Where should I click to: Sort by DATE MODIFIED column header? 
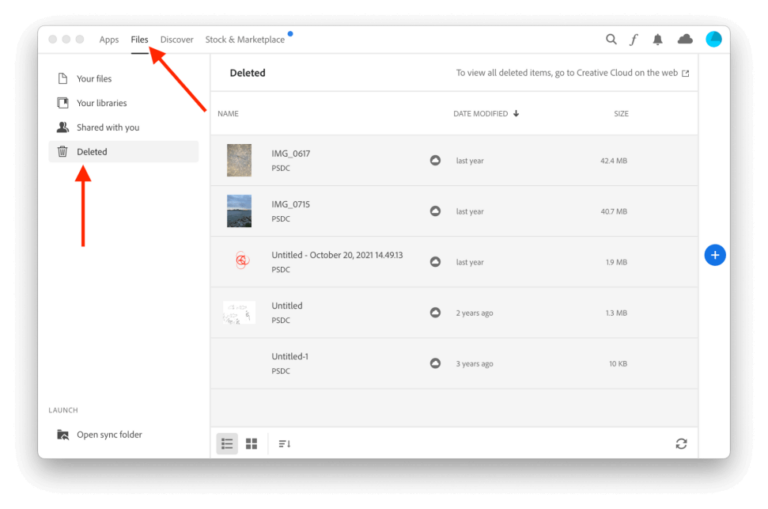tap(480, 114)
